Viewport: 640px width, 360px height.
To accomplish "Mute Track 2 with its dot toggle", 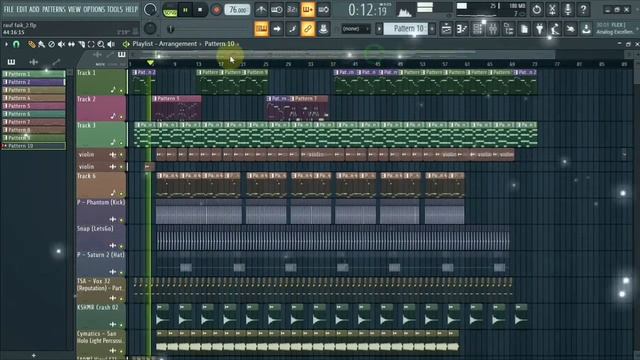I will tap(121, 117).
